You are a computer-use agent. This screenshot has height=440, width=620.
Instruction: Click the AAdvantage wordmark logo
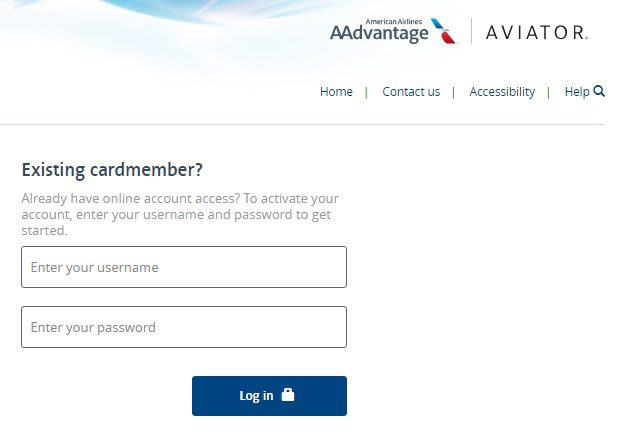click(379, 35)
